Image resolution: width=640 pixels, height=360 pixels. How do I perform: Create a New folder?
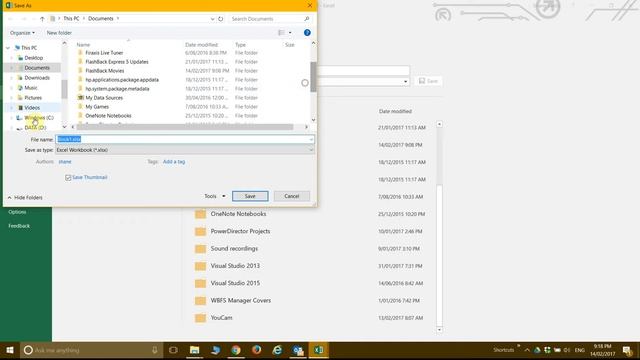tap(59, 33)
